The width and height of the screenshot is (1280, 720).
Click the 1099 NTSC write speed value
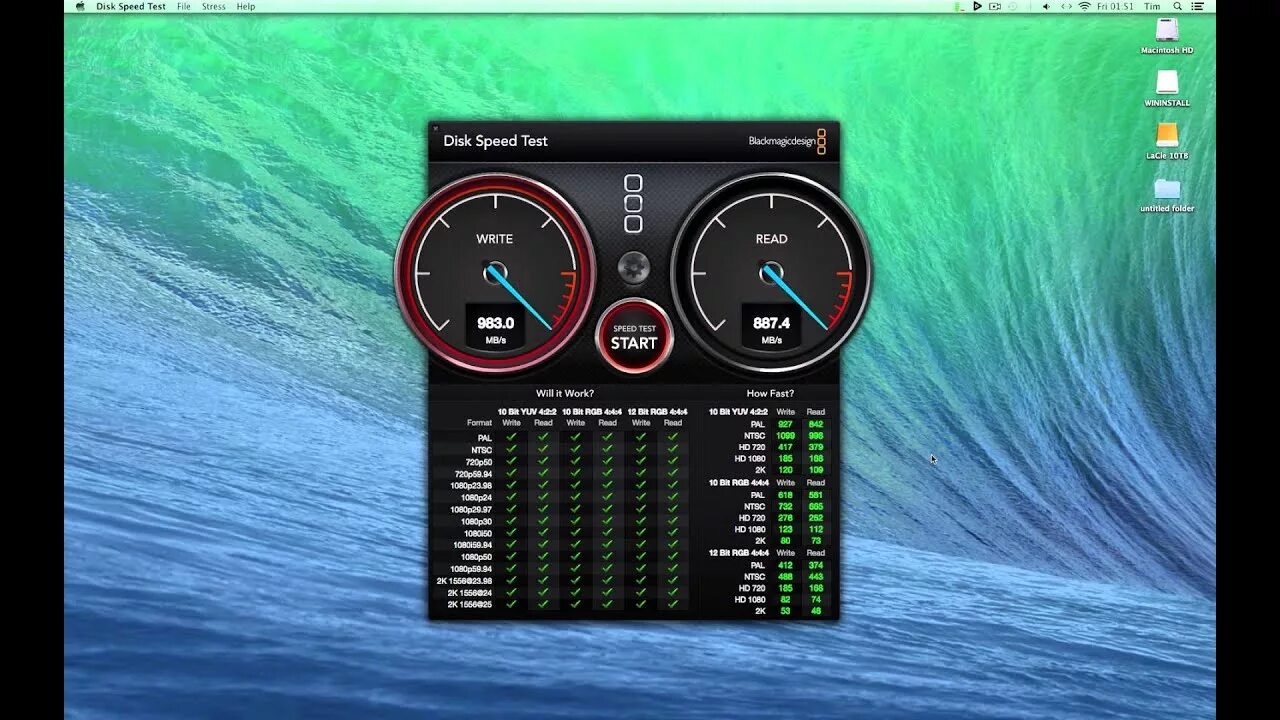tap(784, 435)
